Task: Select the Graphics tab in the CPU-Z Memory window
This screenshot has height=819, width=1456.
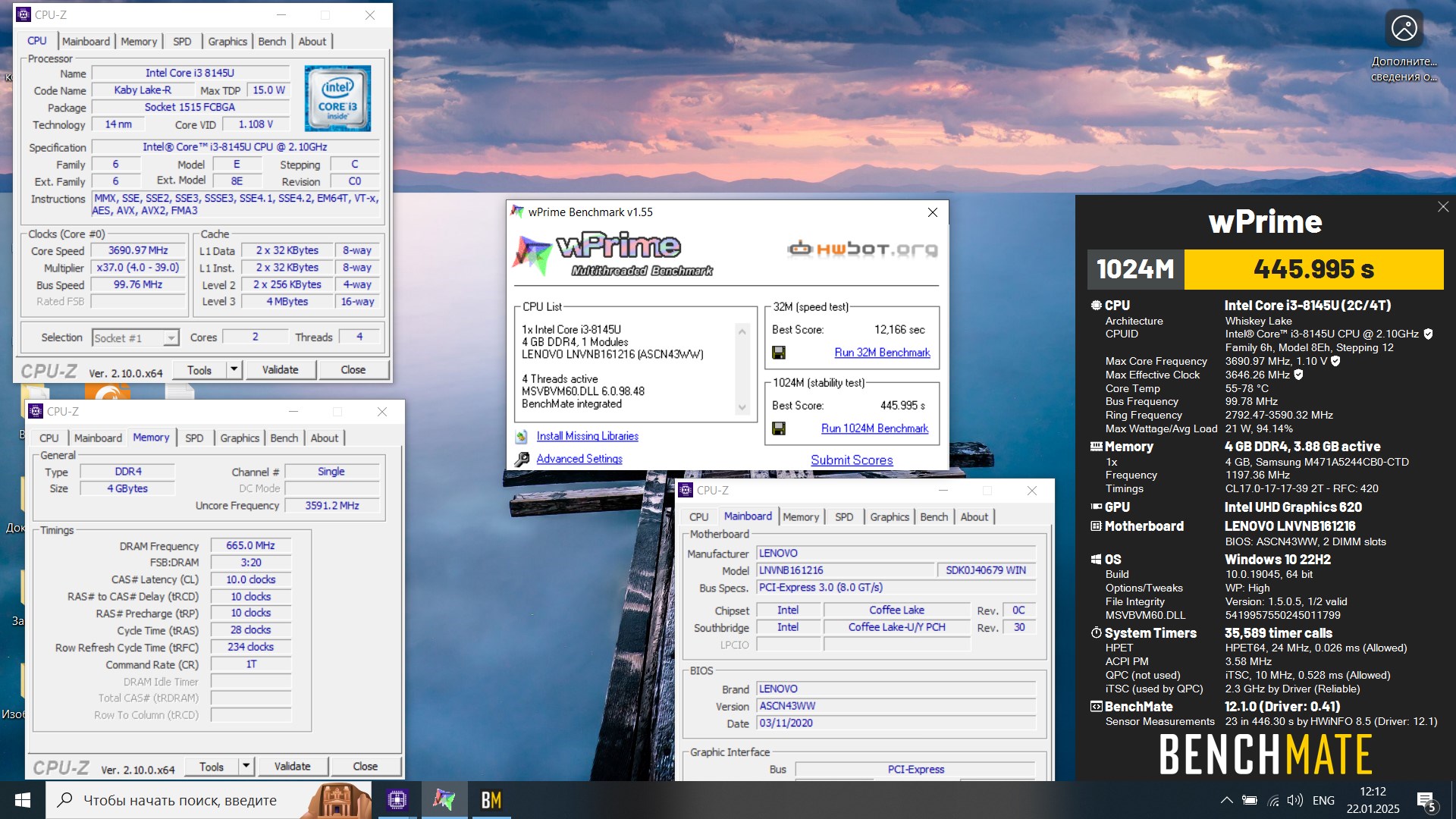Action: [x=240, y=438]
